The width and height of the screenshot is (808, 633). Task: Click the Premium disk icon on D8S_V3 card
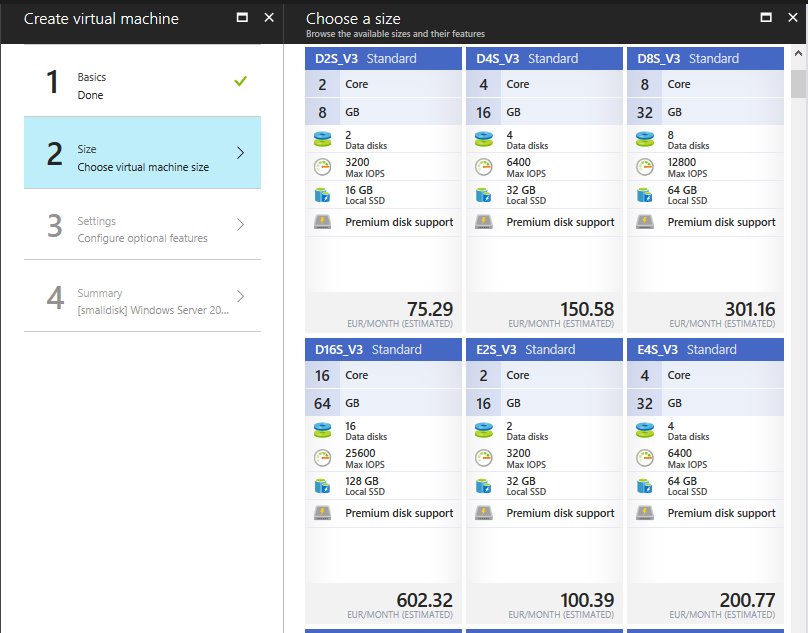click(645, 222)
